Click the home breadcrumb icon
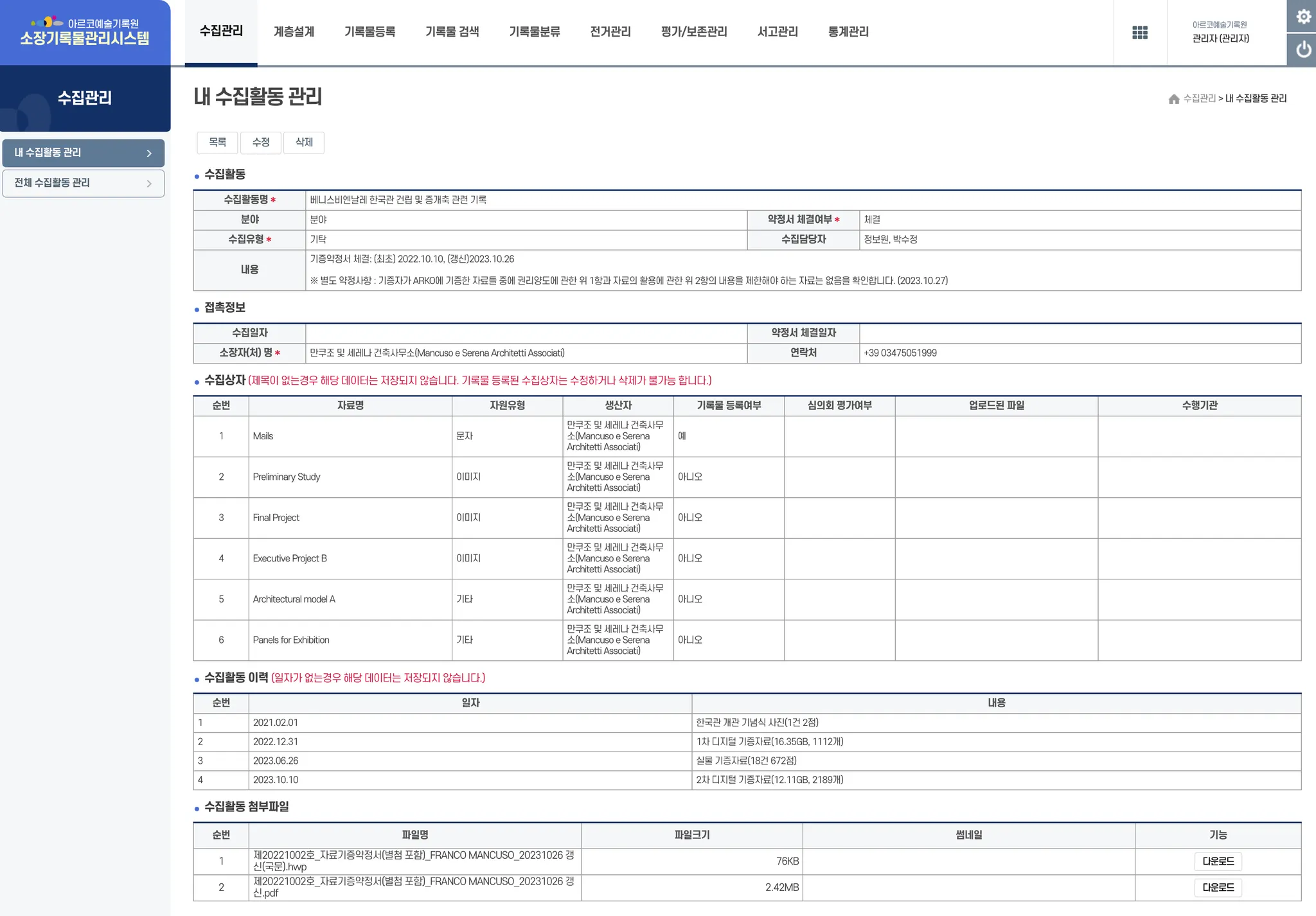The width and height of the screenshot is (1316, 916). pos(1173,99)
